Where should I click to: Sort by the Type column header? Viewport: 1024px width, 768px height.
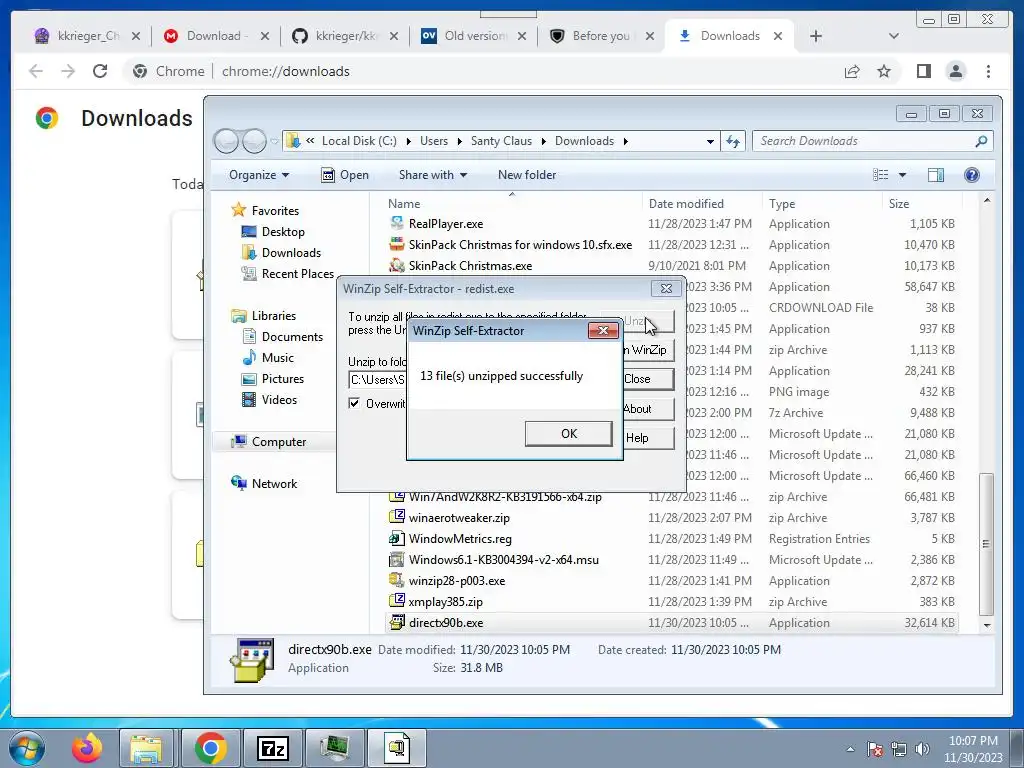[782, 204]
